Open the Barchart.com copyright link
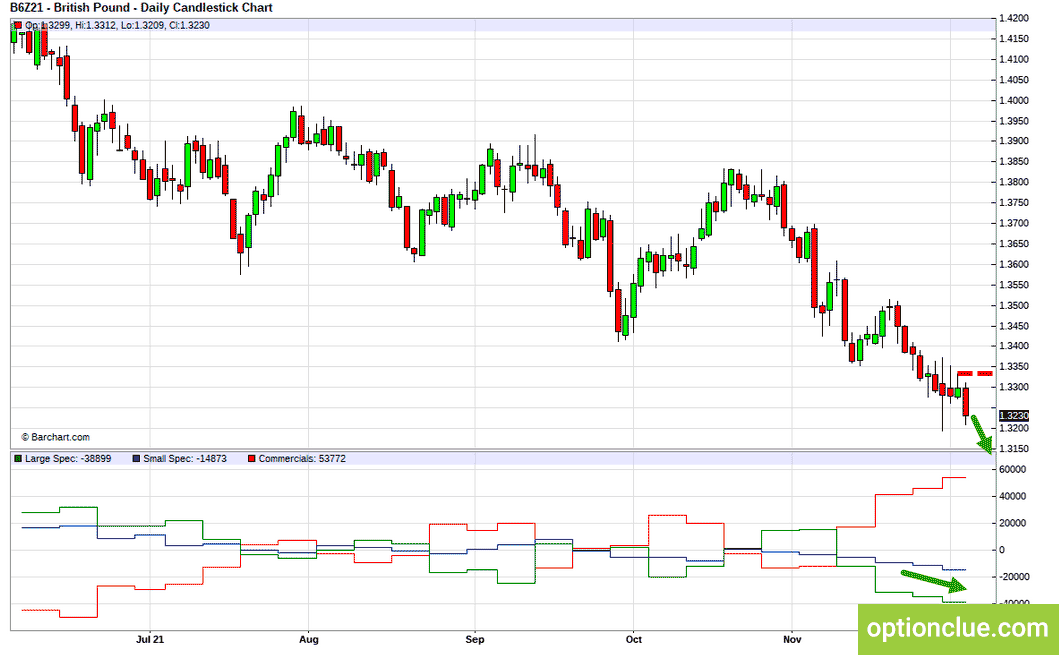 (x=55, y=437)
